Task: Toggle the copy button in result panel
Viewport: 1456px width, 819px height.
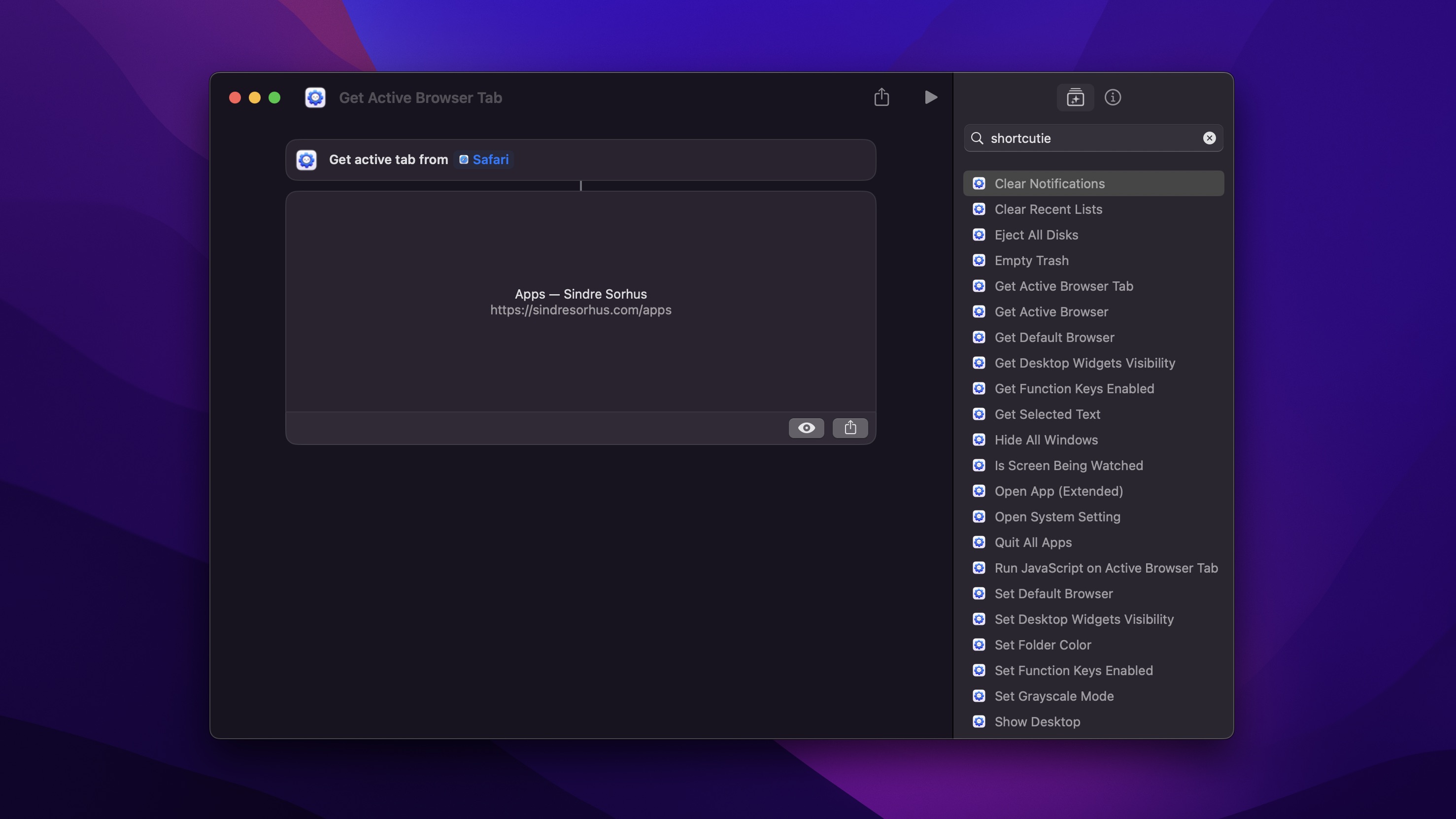Action: 850,427
